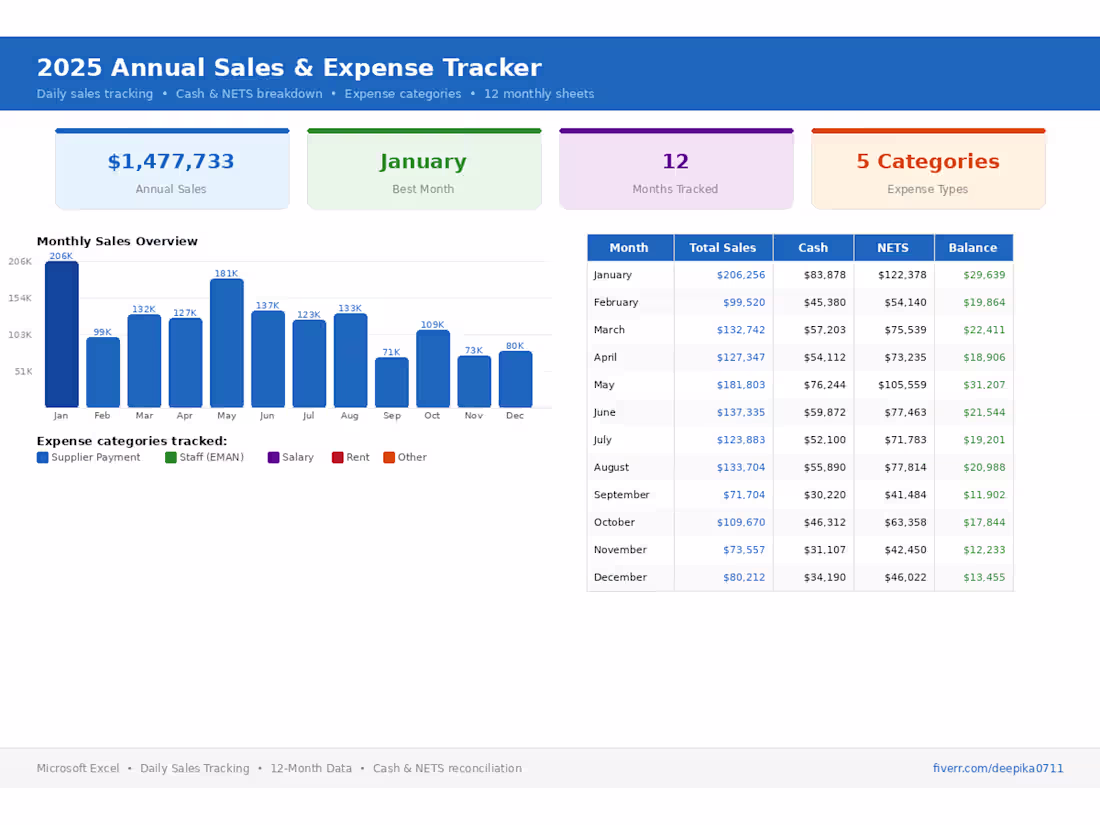Select the $1,477,733 Annual Sales card
This screenshot has width=1100, height=825.
click(x=172, y=169)
